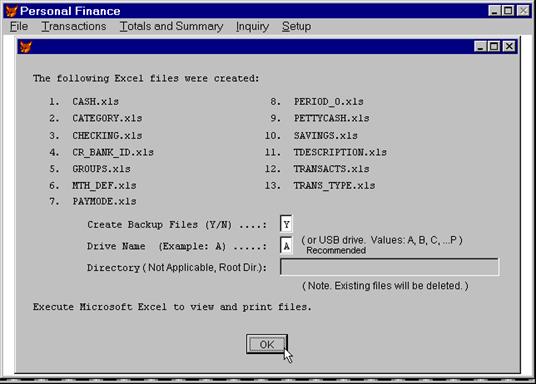This screenshot has width=536, height=384.
Task: Close the Personal Finance main window
Action: coord(523,11)
